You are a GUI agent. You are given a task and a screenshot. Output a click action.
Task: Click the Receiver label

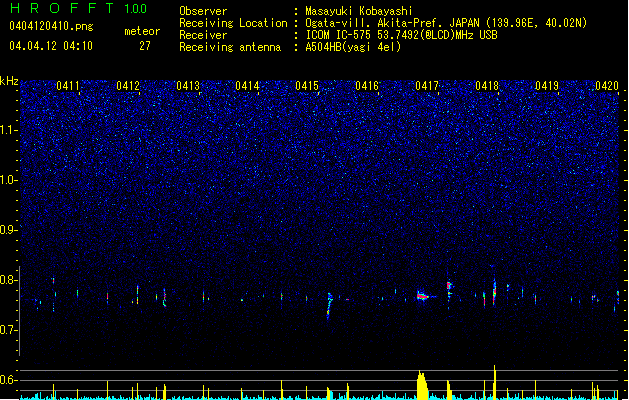click(x=203, y=35)
